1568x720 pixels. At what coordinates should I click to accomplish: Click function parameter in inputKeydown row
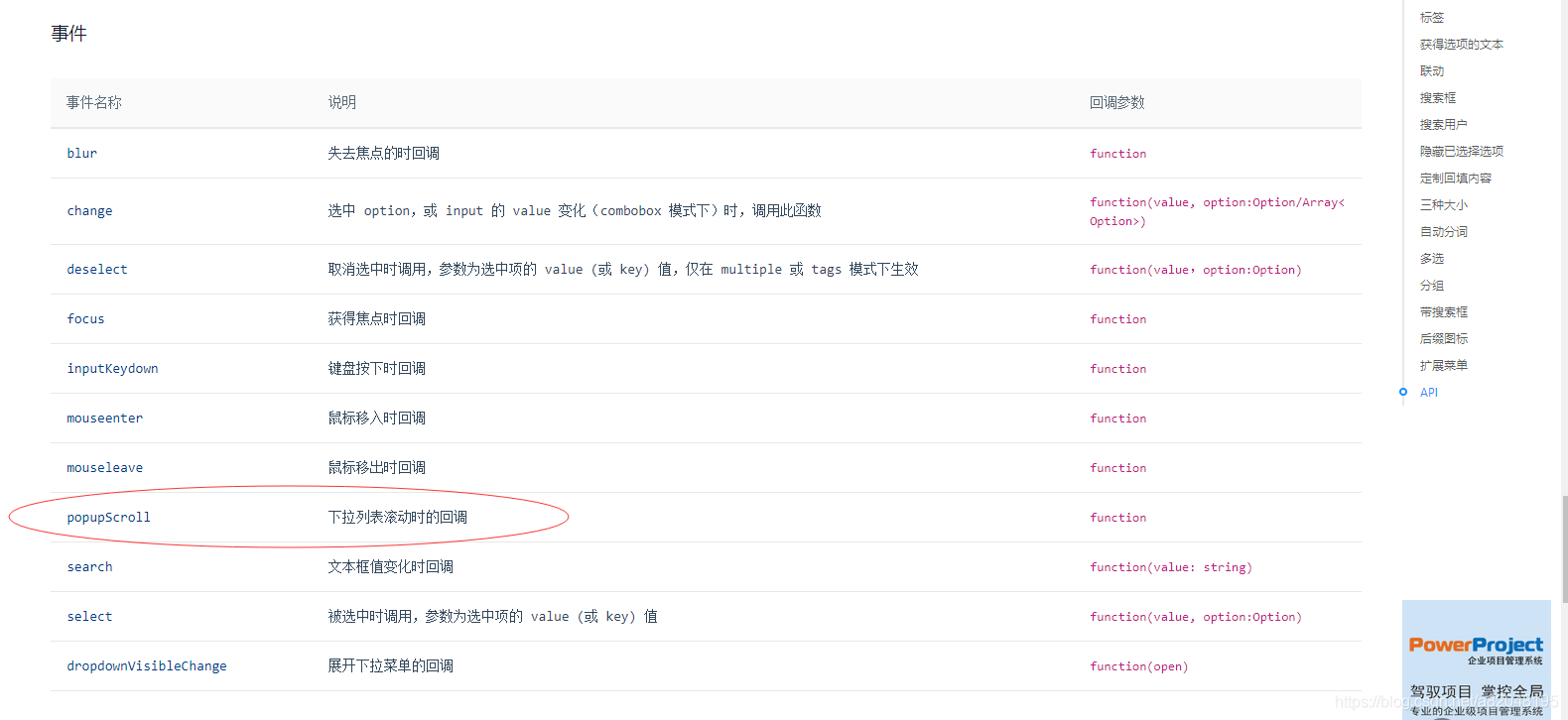click(1117, 369)
